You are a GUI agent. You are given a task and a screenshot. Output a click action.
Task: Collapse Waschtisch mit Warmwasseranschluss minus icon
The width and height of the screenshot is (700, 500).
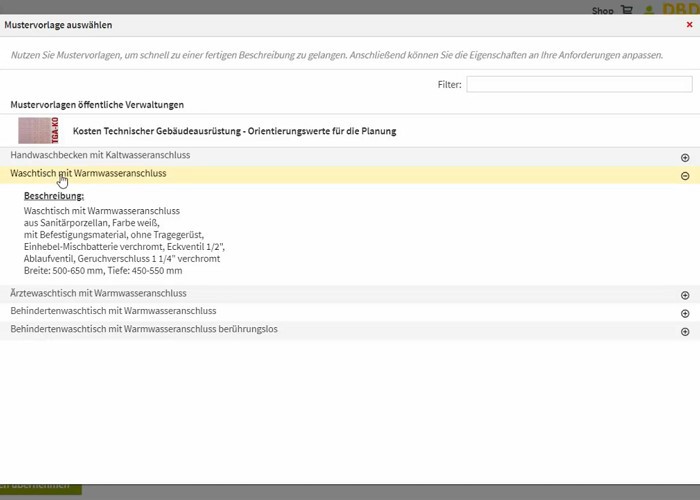(685, 176)
